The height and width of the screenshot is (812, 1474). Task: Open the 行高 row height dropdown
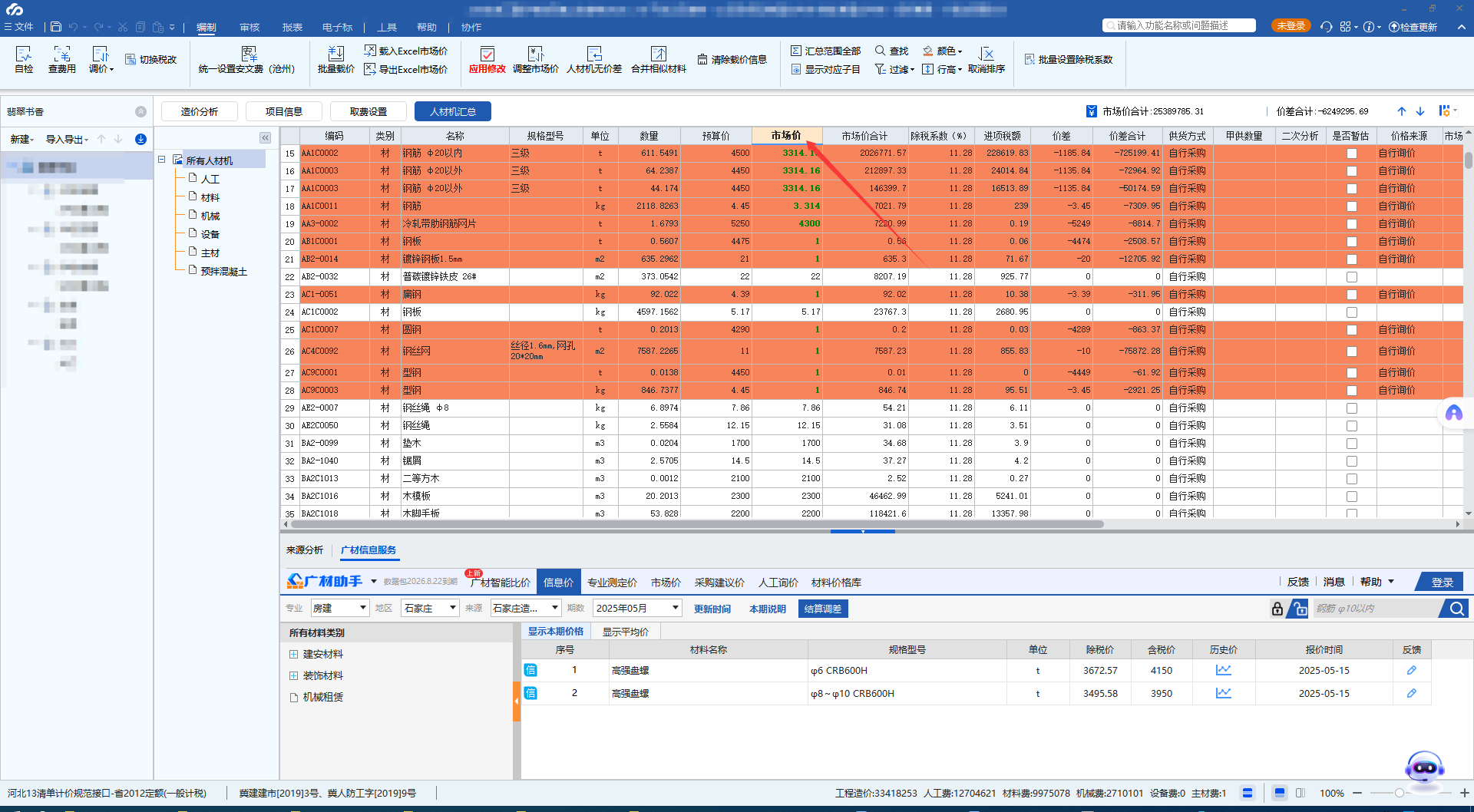click(x=942, y=69)
